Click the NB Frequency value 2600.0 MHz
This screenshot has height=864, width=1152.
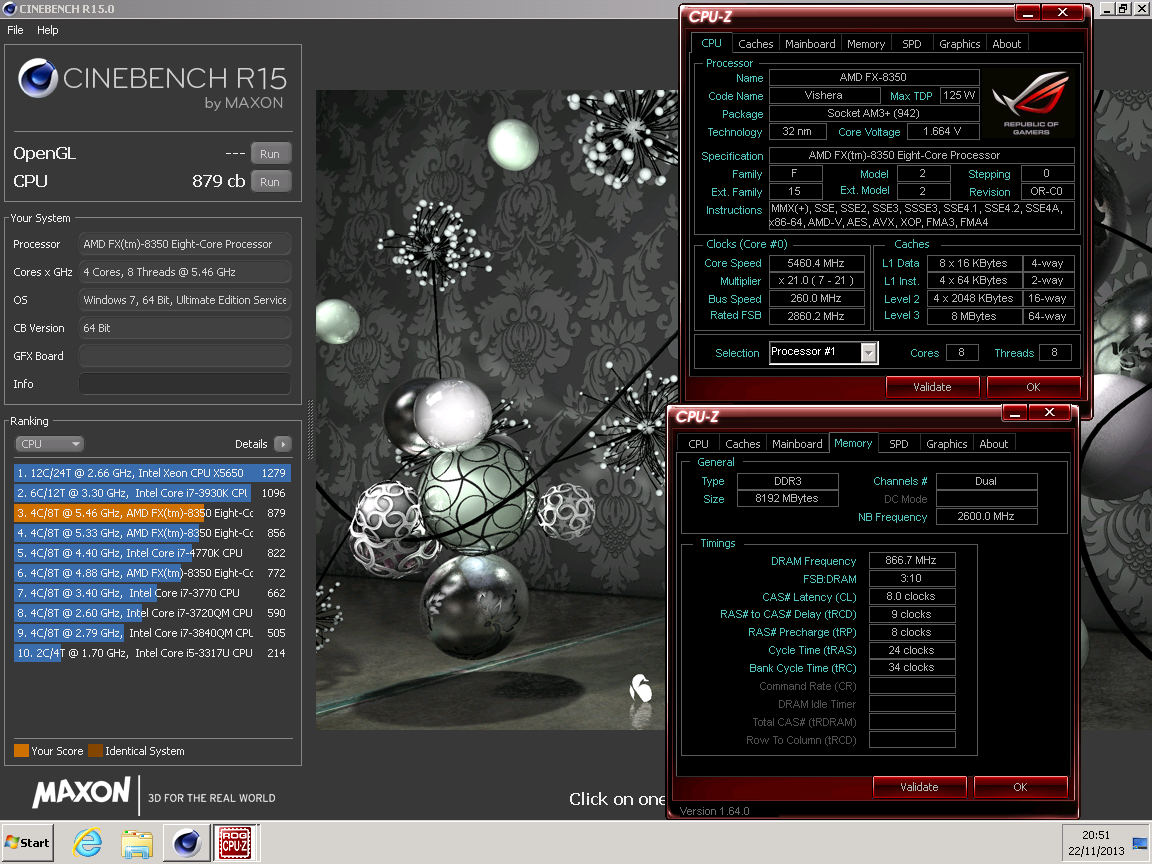pyautogui.click(x=986, y=516)
